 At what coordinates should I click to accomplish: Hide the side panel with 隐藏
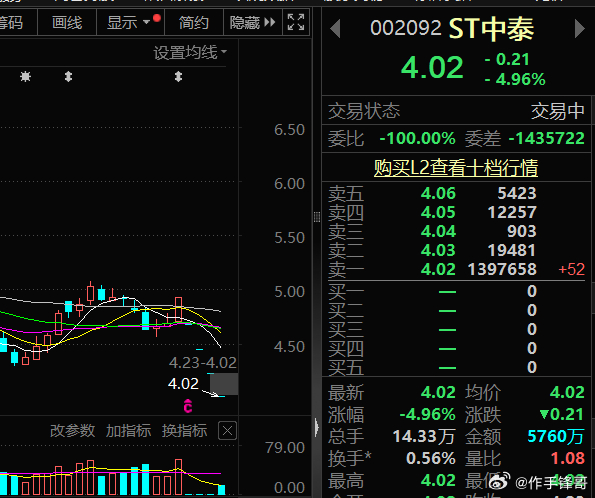coord(252,23)
